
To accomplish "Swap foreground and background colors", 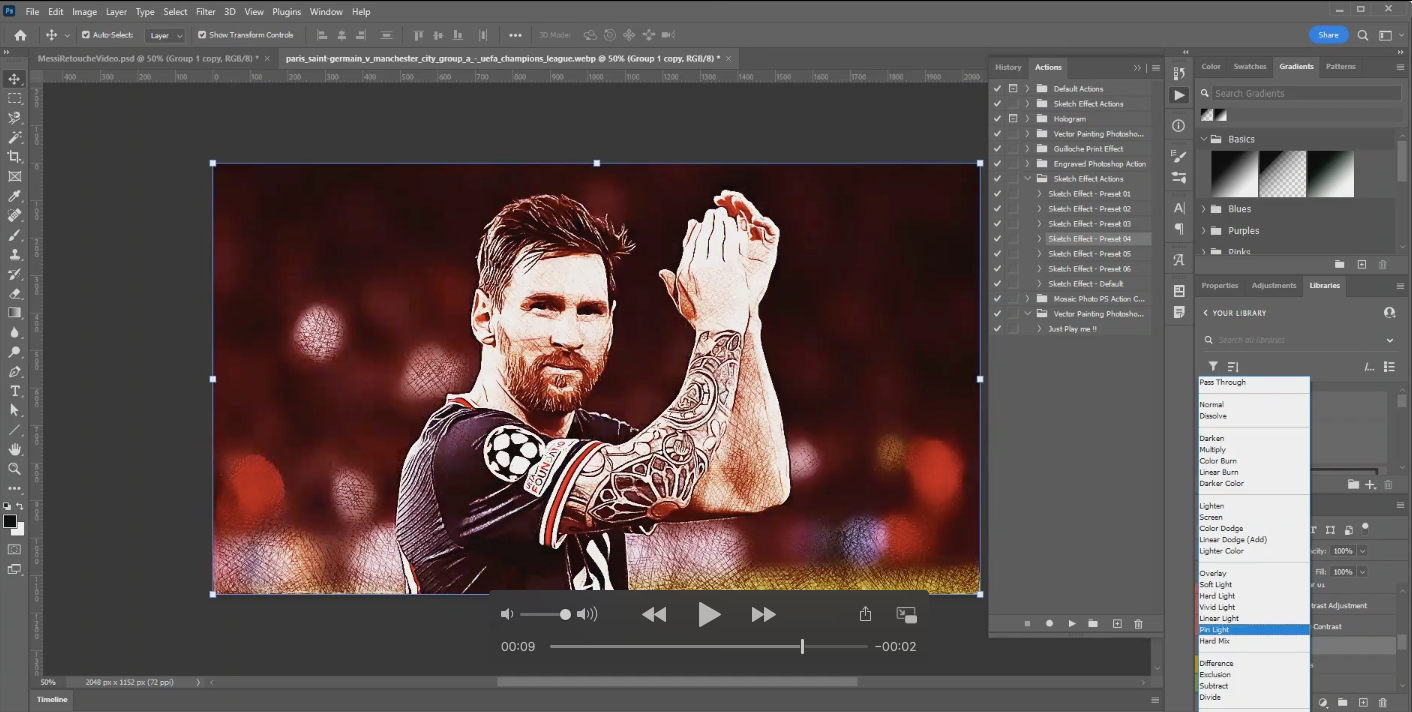I will click(20, 506).
